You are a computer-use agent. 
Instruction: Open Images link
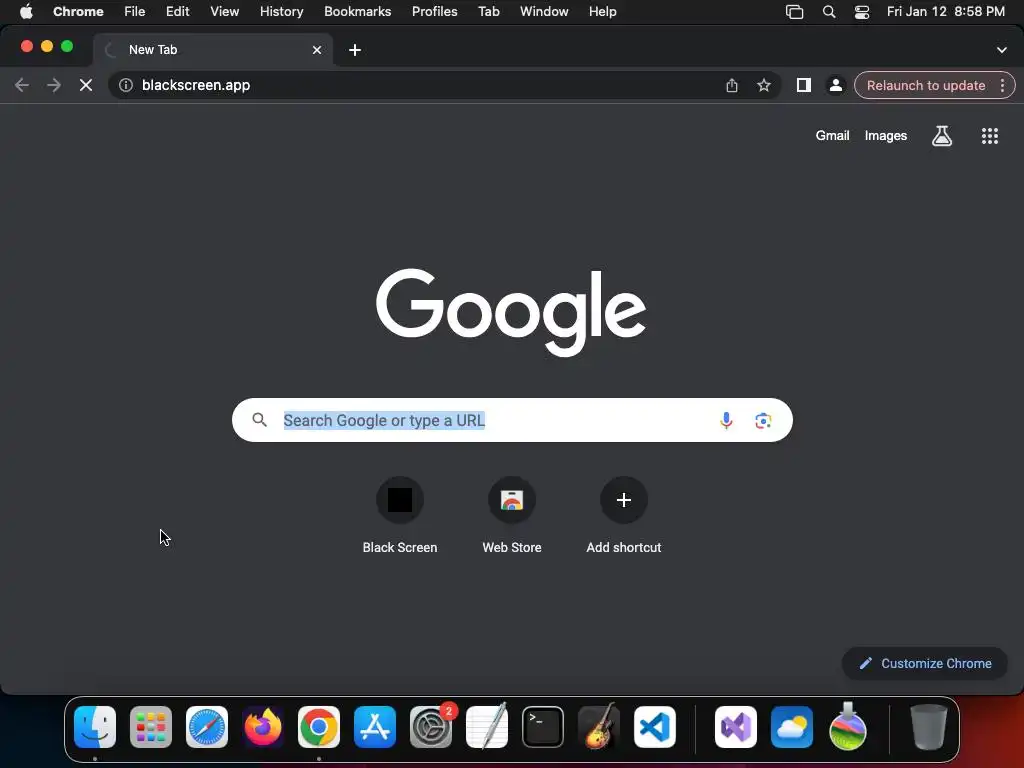click(886, 136)
